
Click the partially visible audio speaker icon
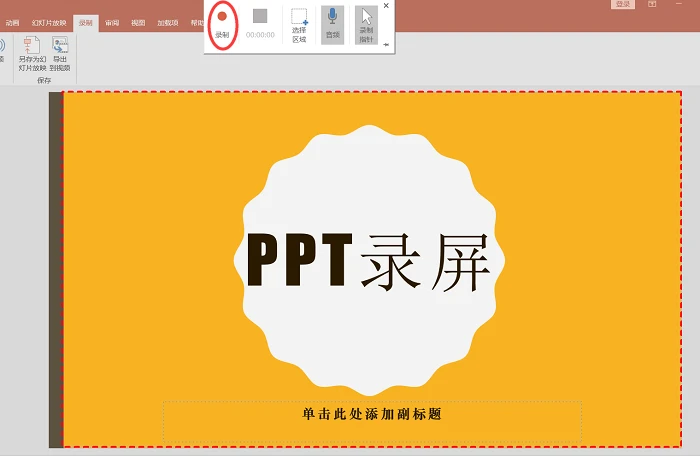[2, 46]
